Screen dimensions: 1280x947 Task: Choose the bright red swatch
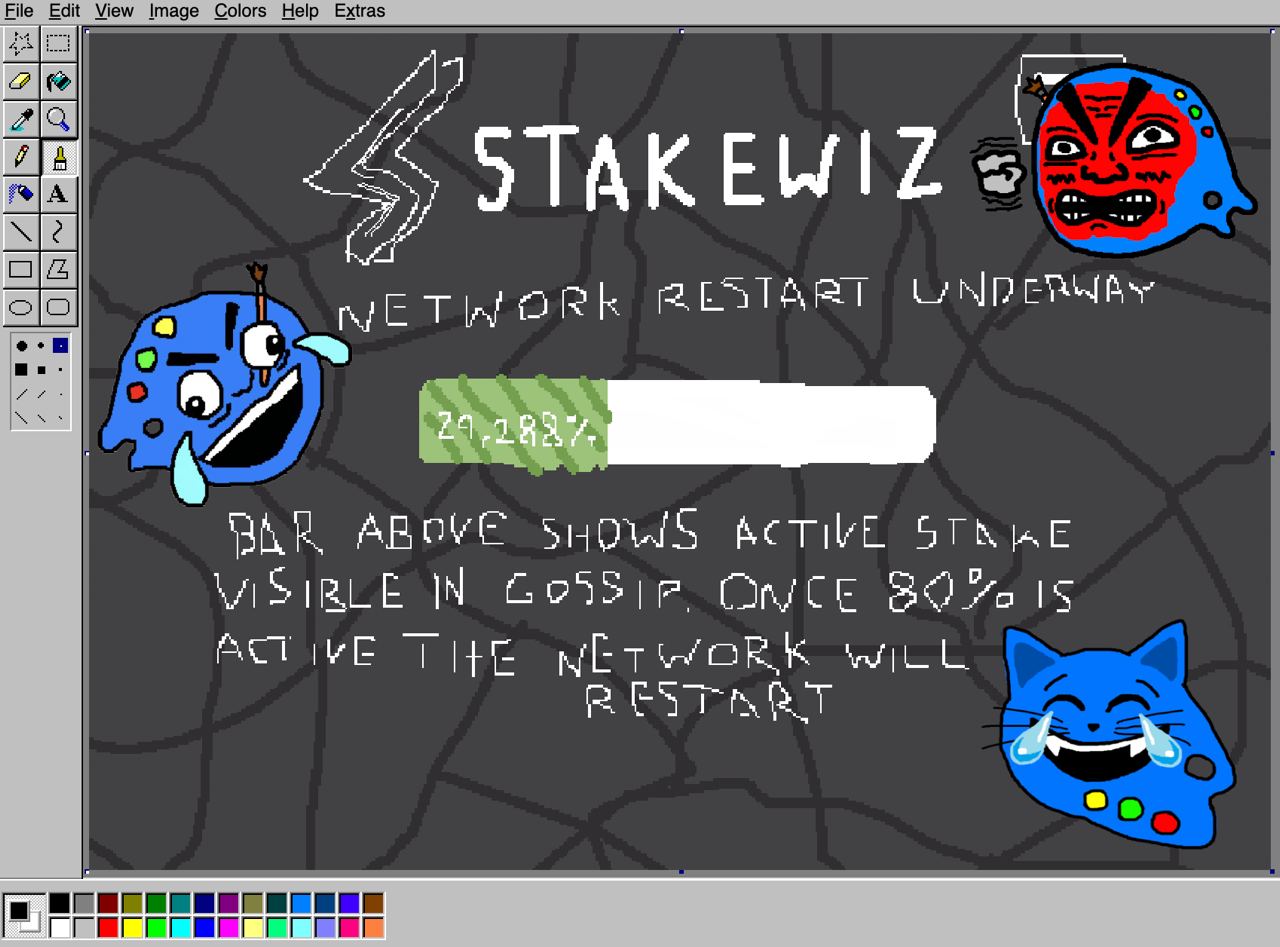[108, 928]
